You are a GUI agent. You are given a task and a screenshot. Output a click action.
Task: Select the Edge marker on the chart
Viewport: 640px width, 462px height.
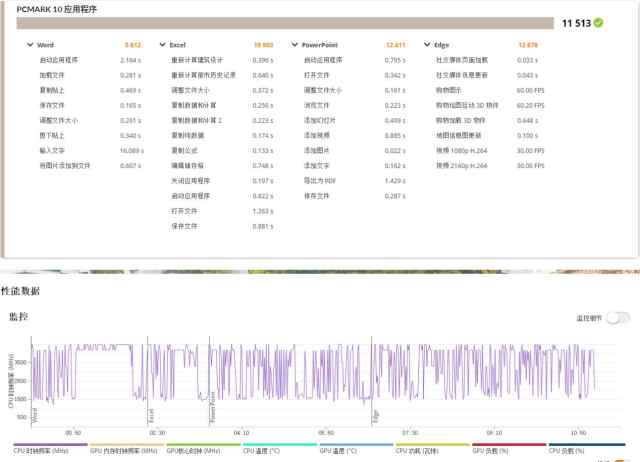pos(375,416)
